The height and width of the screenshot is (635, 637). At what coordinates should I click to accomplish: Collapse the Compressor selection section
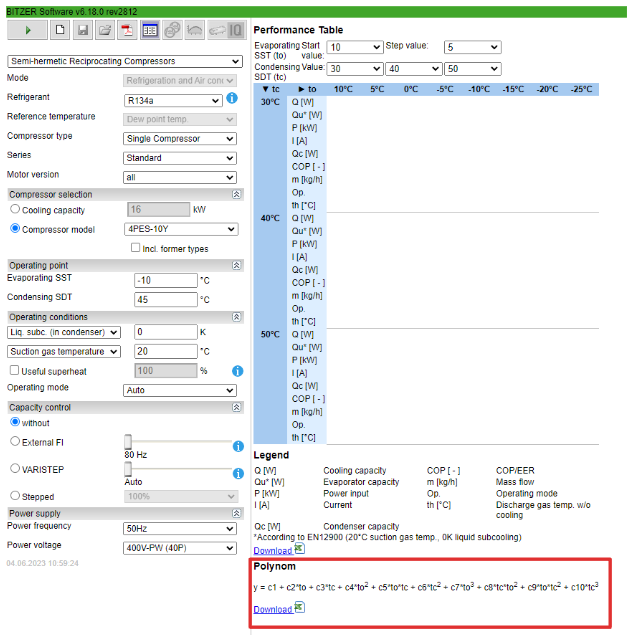click(236, 194)
